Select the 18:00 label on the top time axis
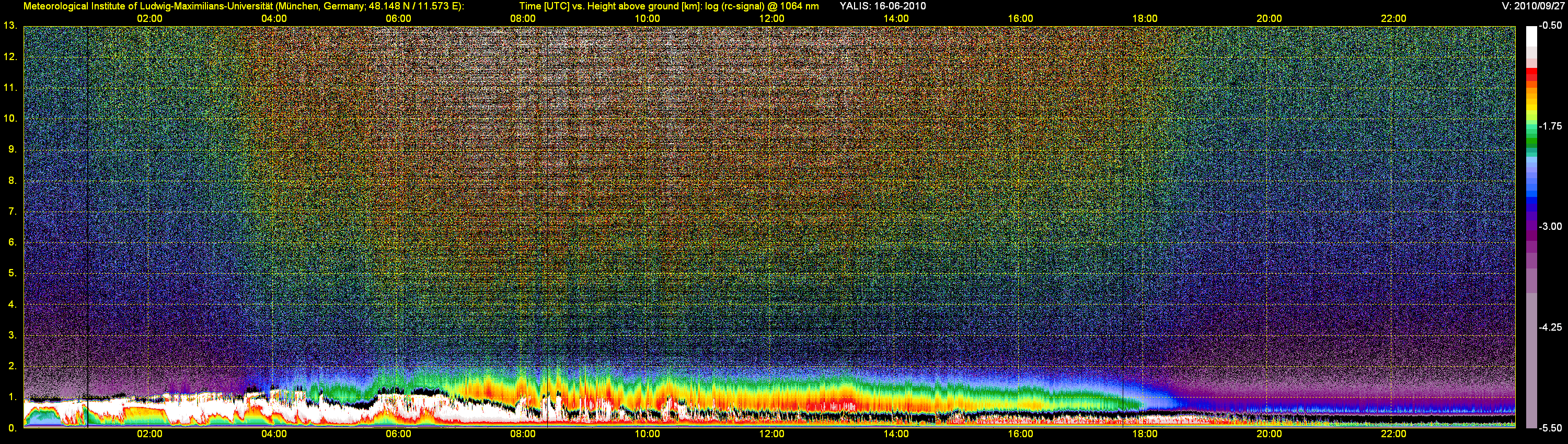This screenshot has width=1568, height=444. pyautogui.click(x=1144, y=19)
